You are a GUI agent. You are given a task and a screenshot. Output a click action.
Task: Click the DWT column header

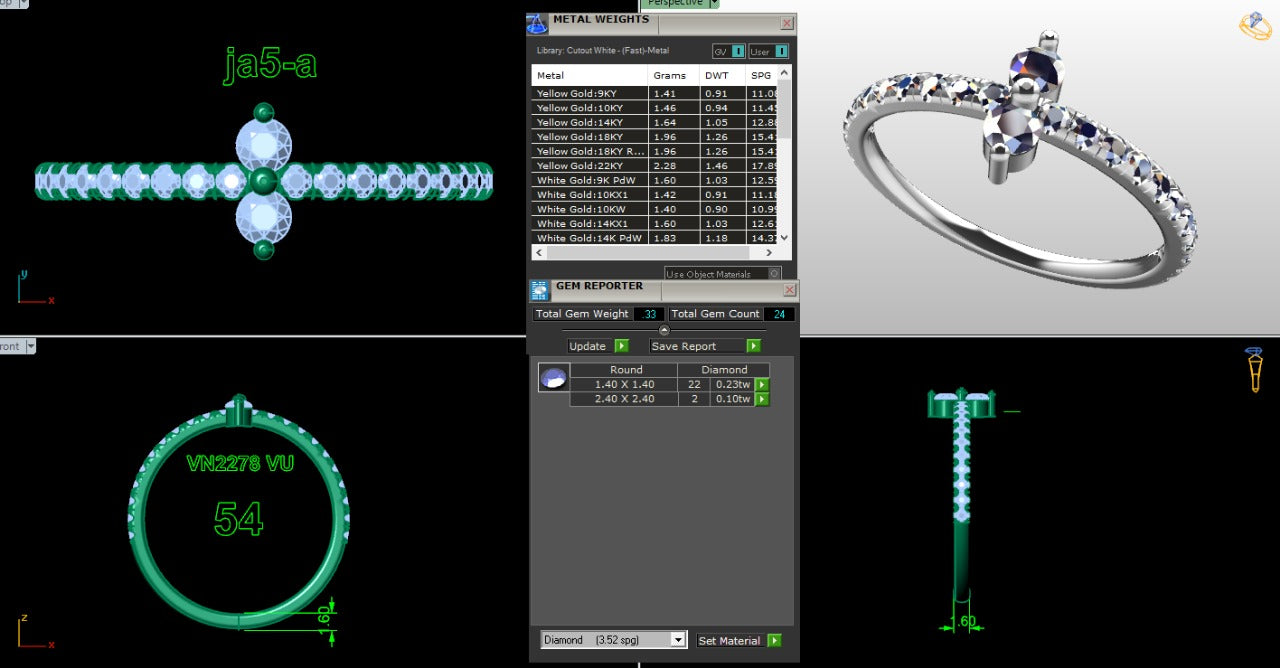pos(721,76)
